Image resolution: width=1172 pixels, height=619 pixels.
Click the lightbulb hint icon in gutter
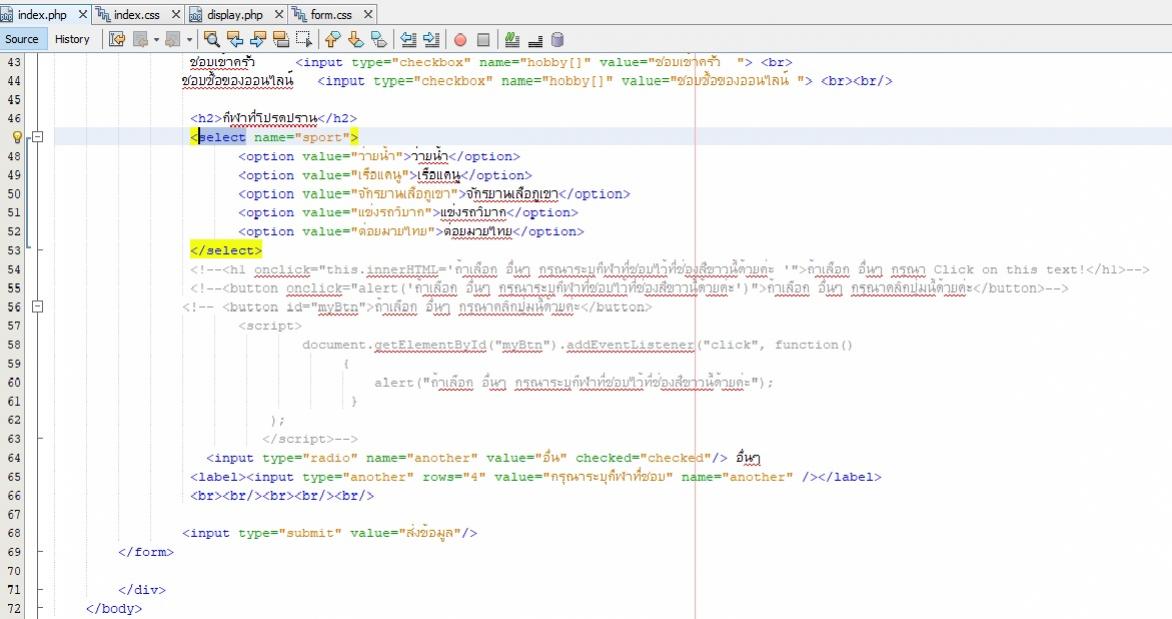click(16, 137)
